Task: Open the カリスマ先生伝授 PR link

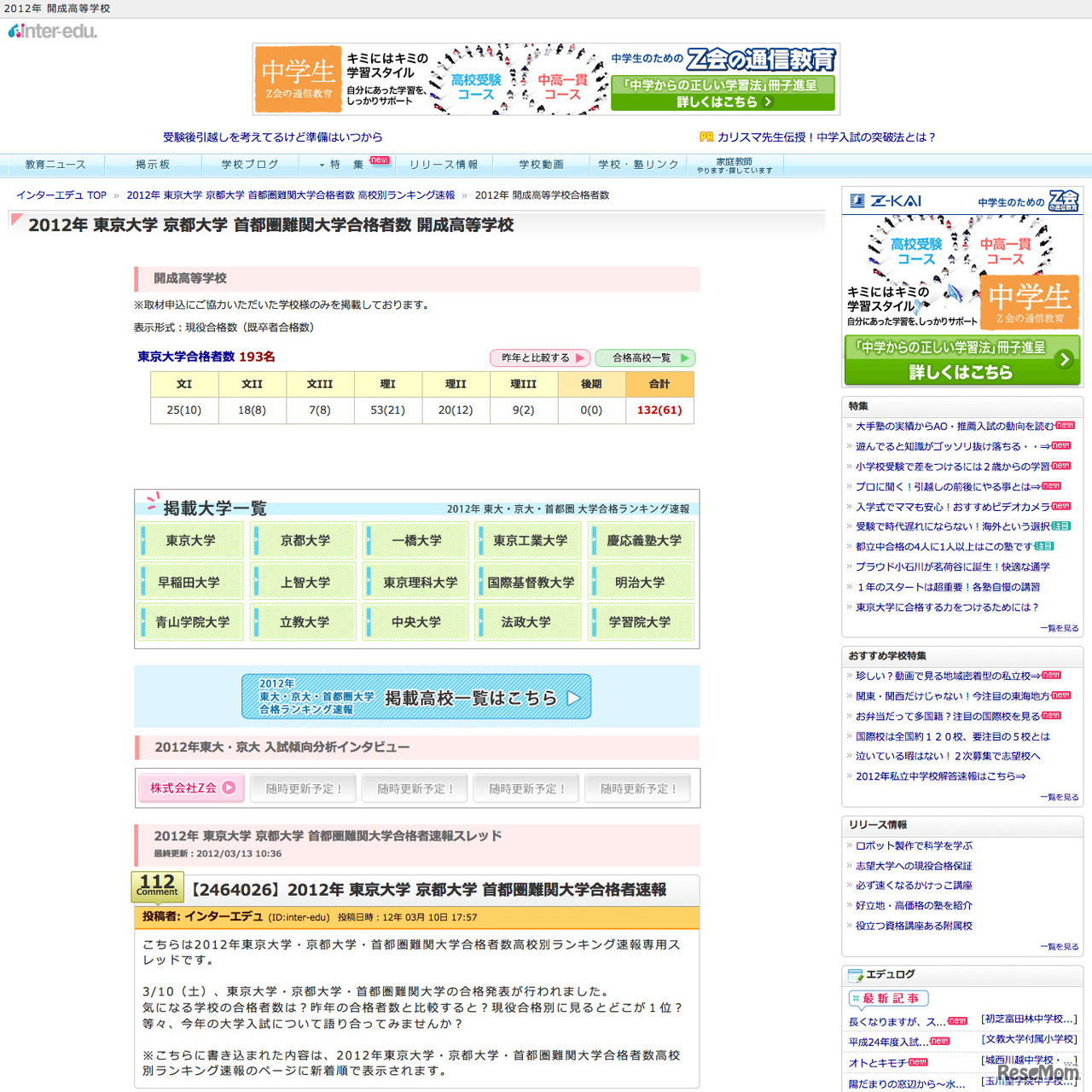Action: point(826,136)
